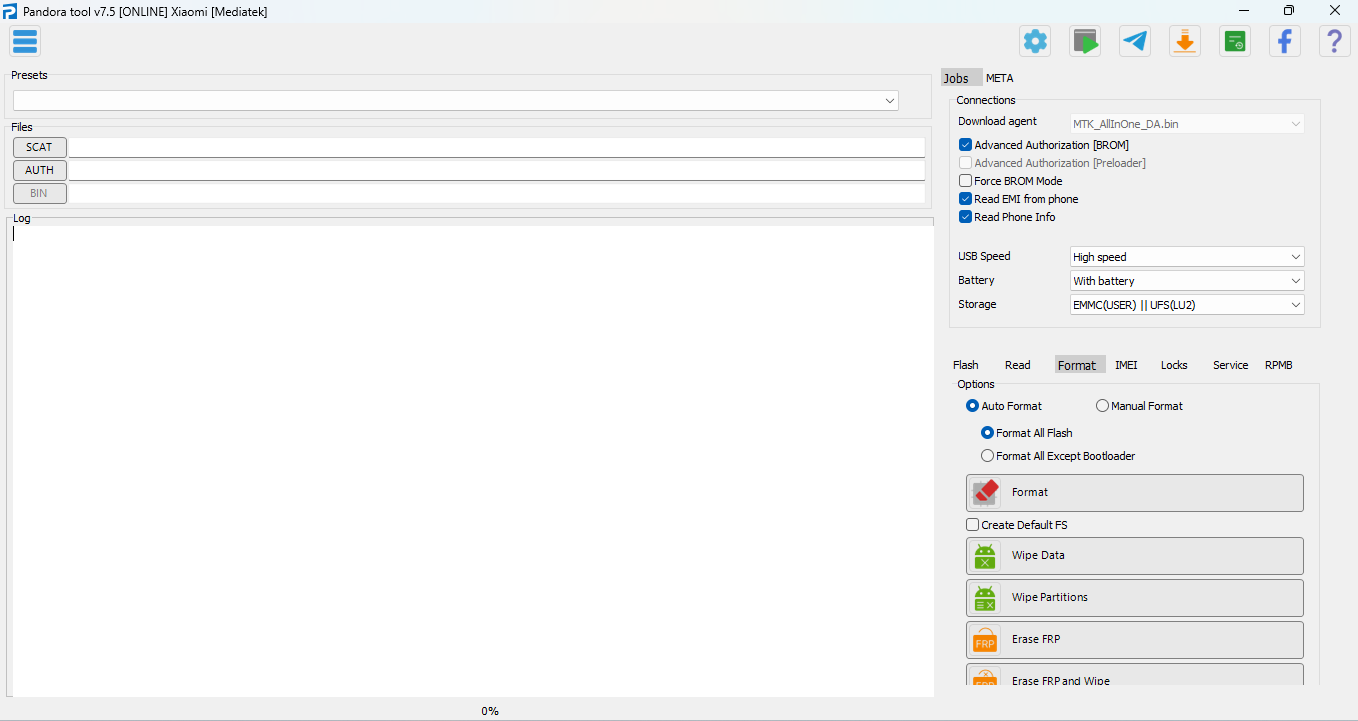
Task: Choose Format All Flash option
Action: click(987, 433)
